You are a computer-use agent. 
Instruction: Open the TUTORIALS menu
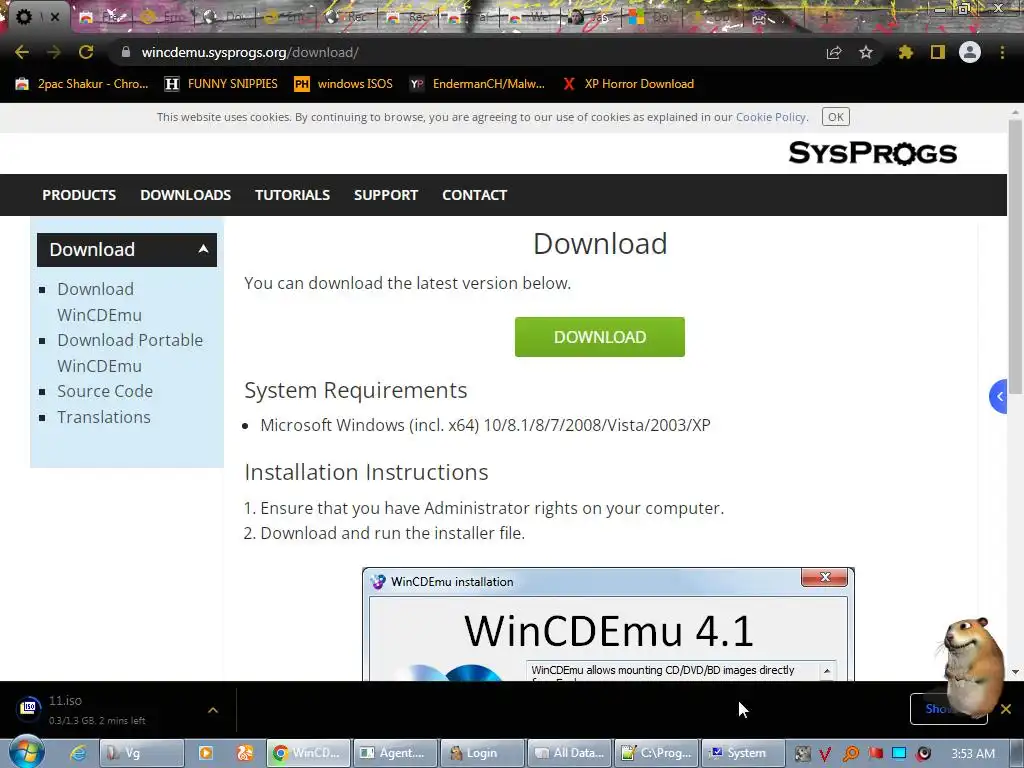click(292, 195)
